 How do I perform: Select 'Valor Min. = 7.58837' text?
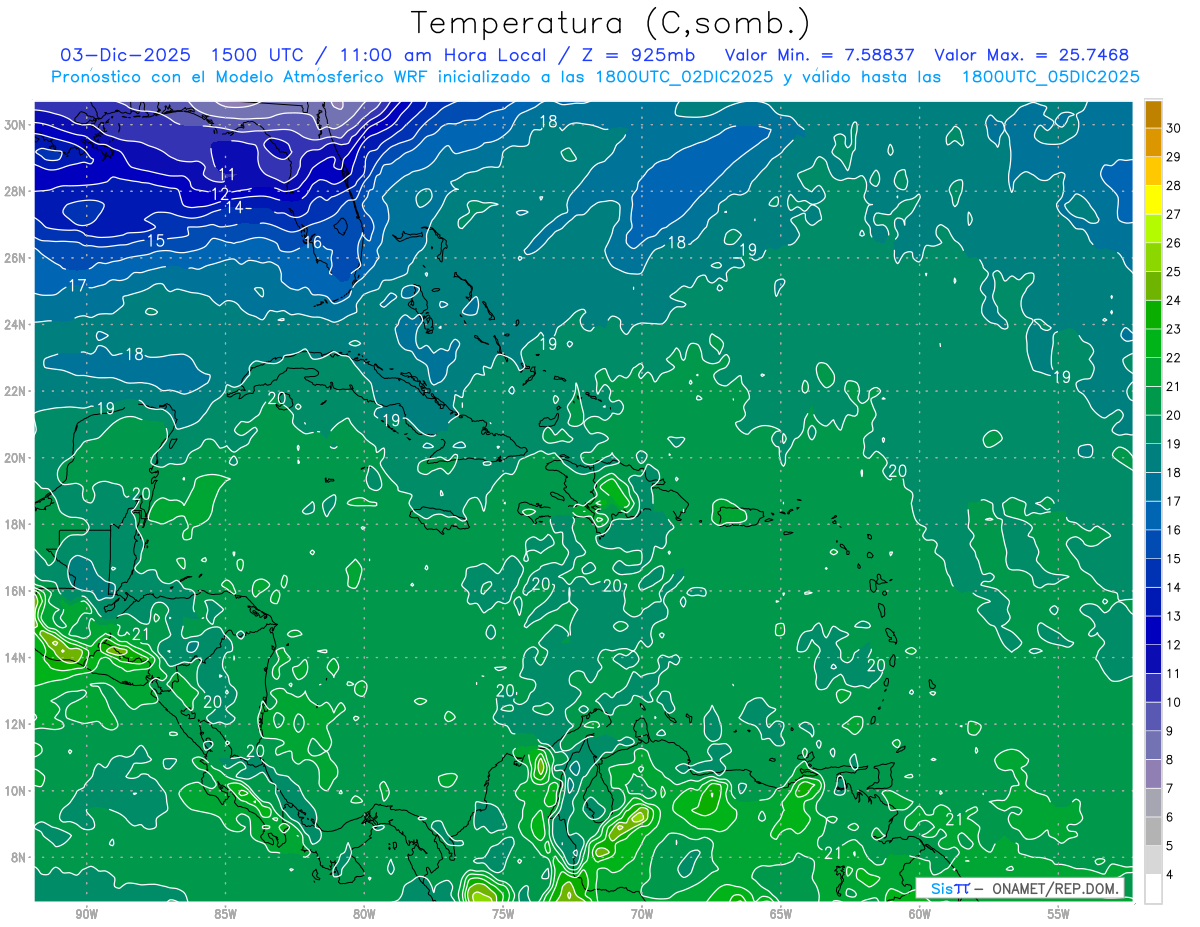[x=819, y=55]
